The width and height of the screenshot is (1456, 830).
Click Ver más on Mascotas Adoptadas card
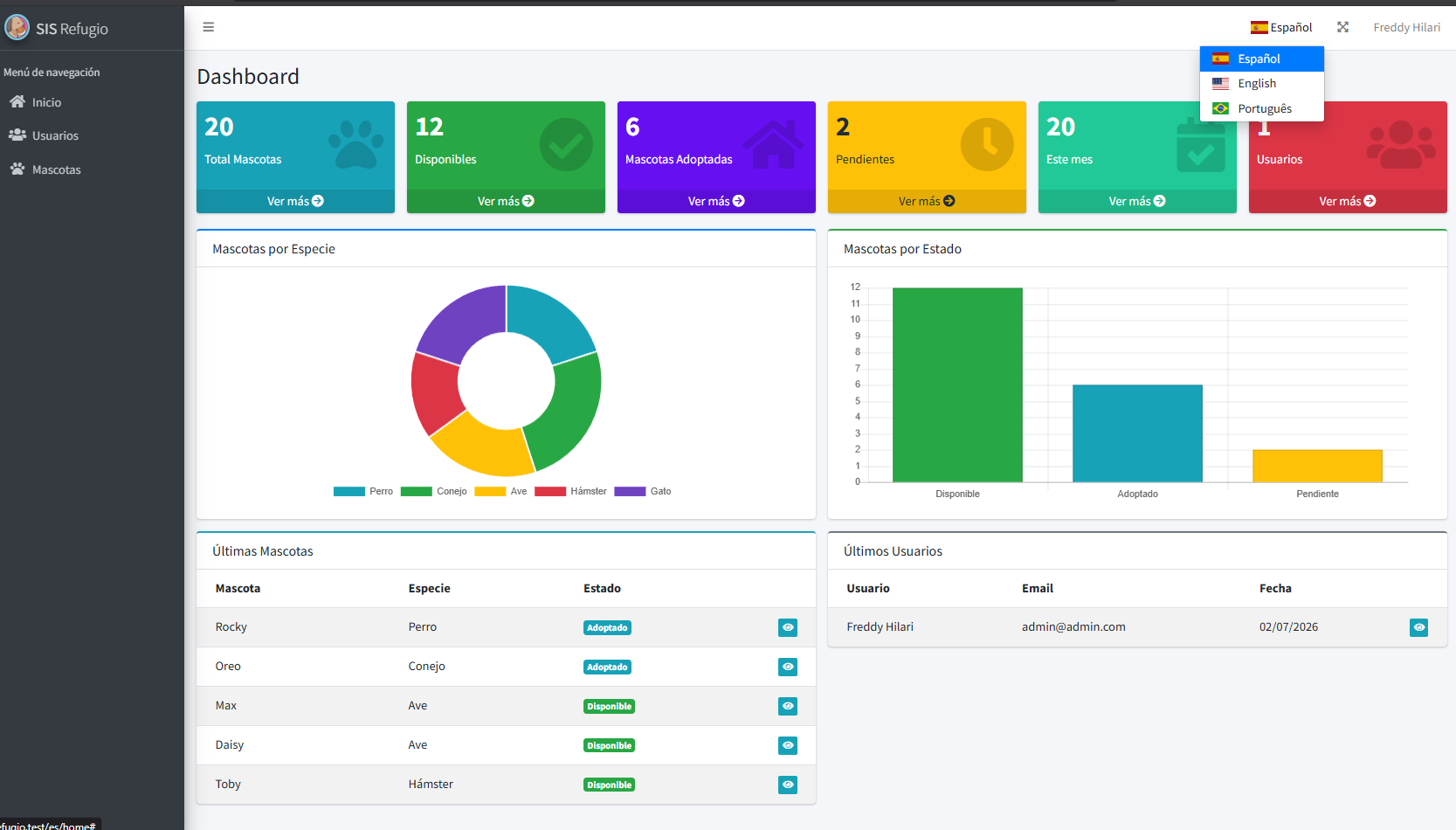(716, 201)
